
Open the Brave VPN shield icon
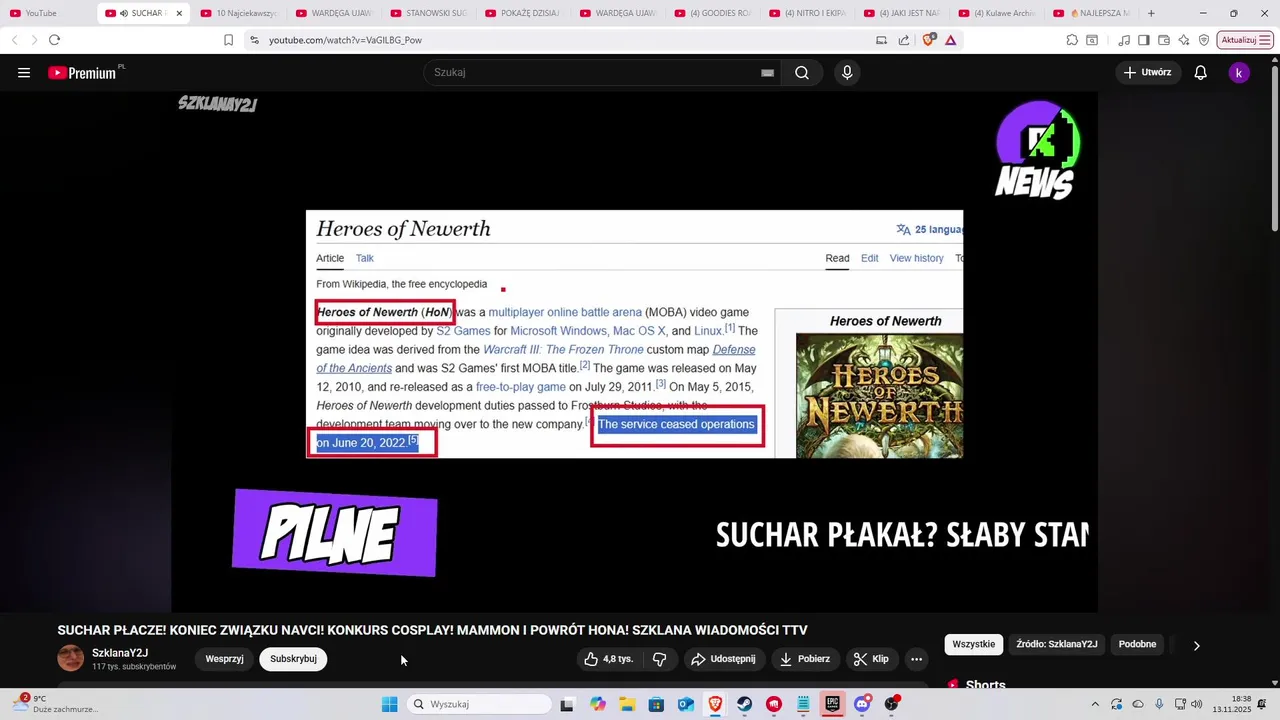click(x=1204, y=40)
